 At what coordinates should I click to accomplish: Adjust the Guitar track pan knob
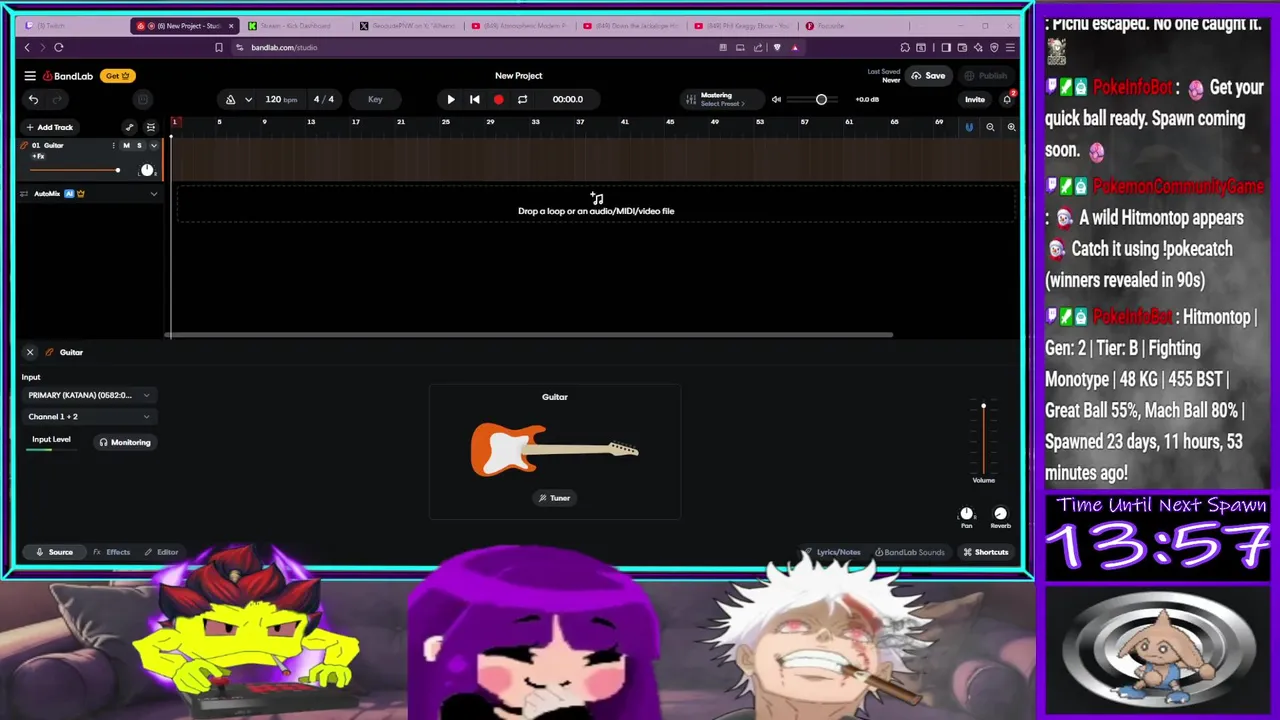(x=147, y=170)
